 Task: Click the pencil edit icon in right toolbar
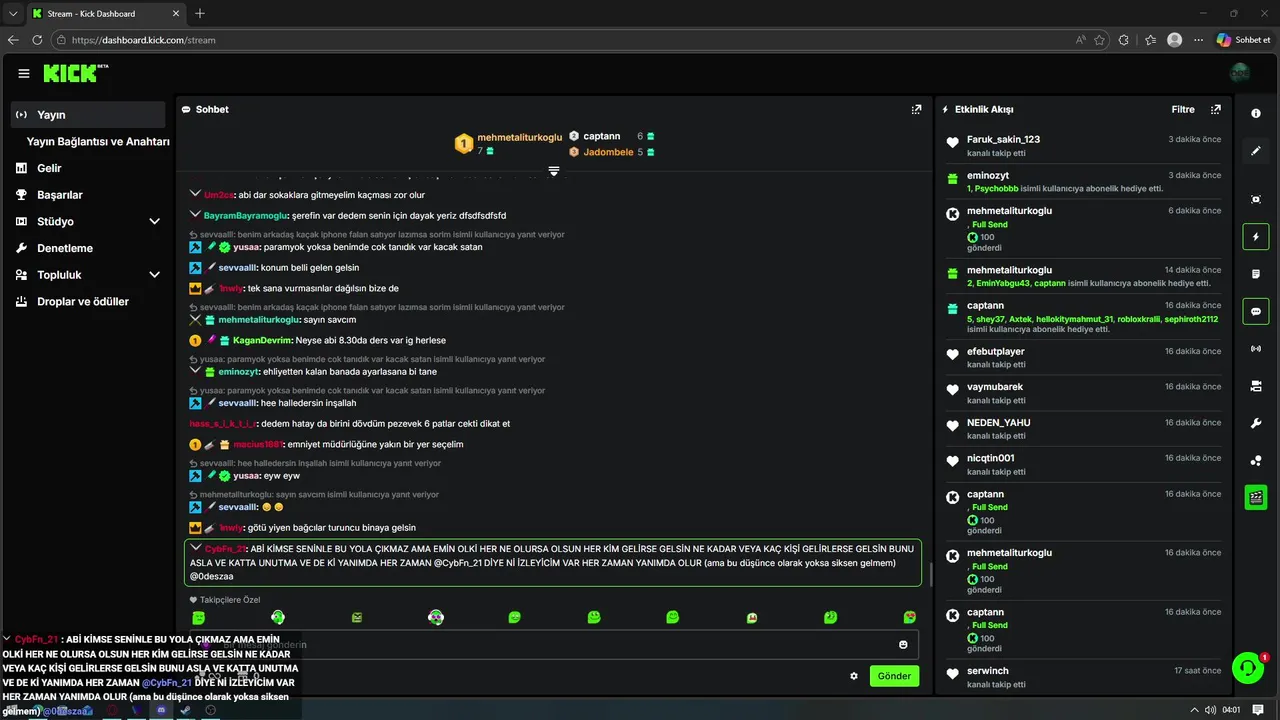point(1256,151)
